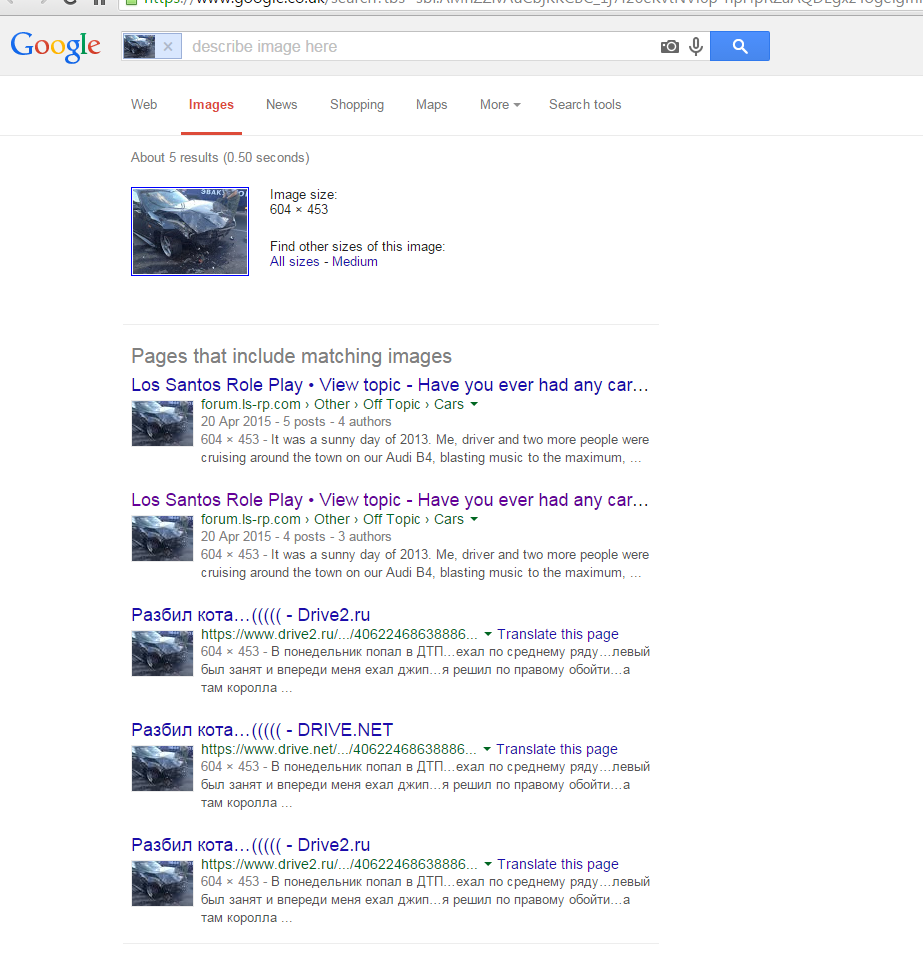Translate the first Drive2.ru page

click(x=558, y=634)
